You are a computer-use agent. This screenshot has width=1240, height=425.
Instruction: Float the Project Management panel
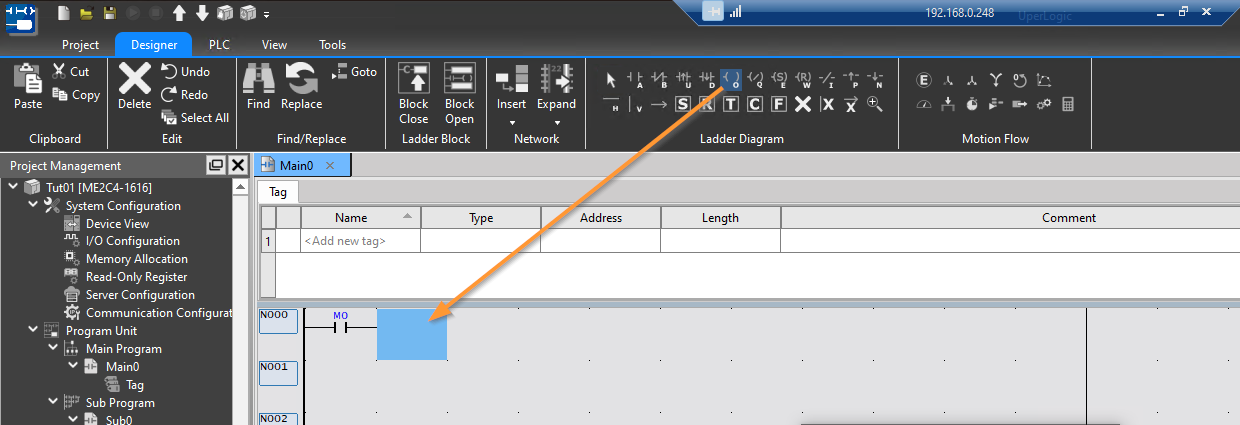(215, 165)
